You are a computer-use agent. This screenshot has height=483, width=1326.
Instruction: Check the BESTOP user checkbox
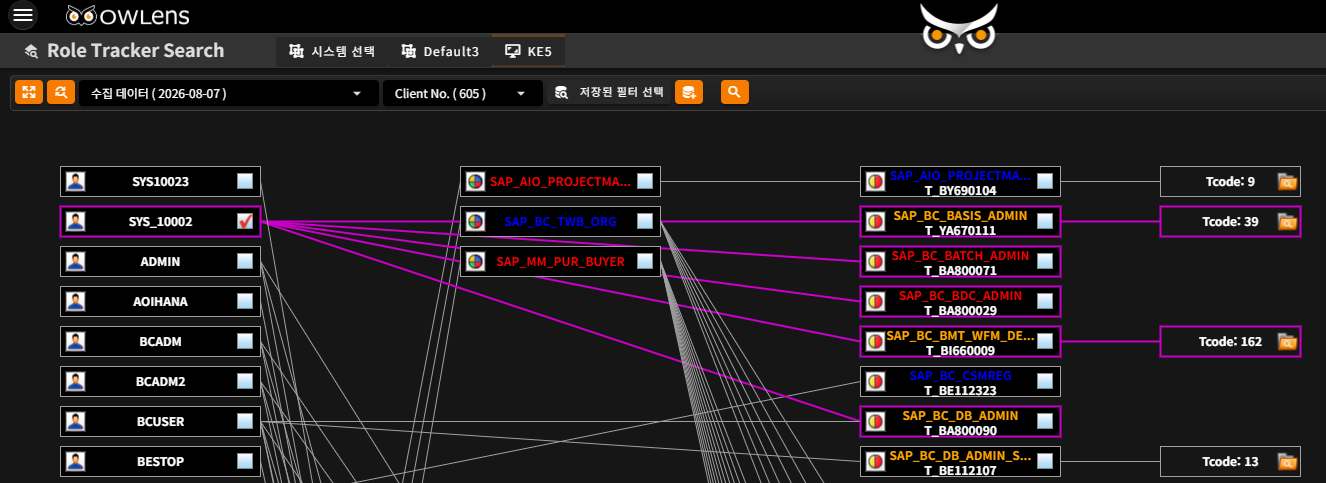tap(245, 461)
